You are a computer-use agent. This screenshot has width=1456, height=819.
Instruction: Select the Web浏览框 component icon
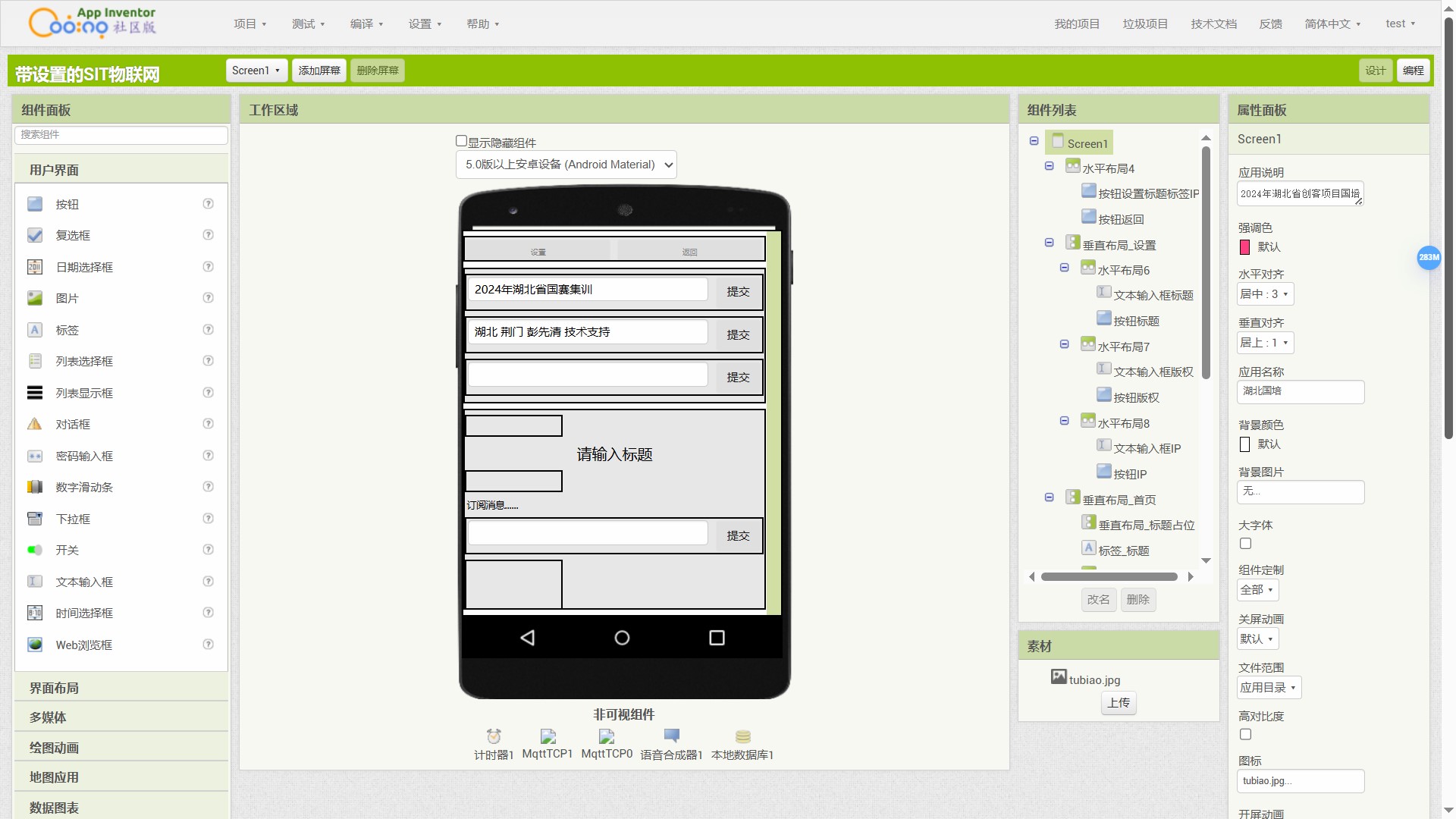click(x=35, y=645)
